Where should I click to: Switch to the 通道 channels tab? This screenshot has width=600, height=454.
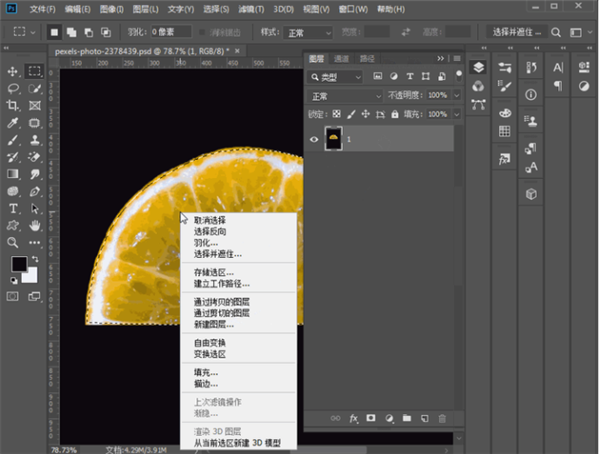point(342,58)
